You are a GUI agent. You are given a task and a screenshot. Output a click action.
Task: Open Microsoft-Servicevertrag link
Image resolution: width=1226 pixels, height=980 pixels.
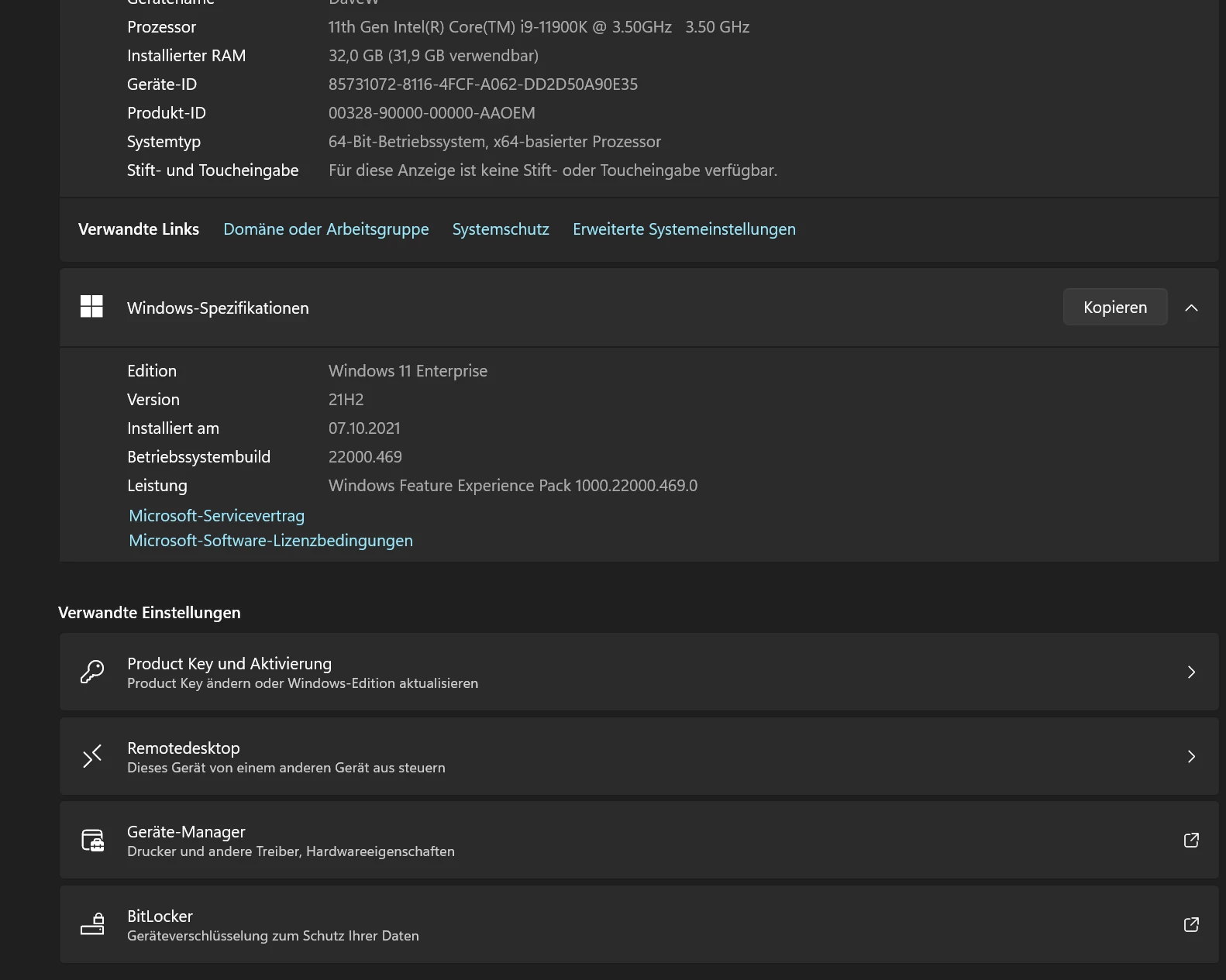pyautogui.click(x=217, y=516)
